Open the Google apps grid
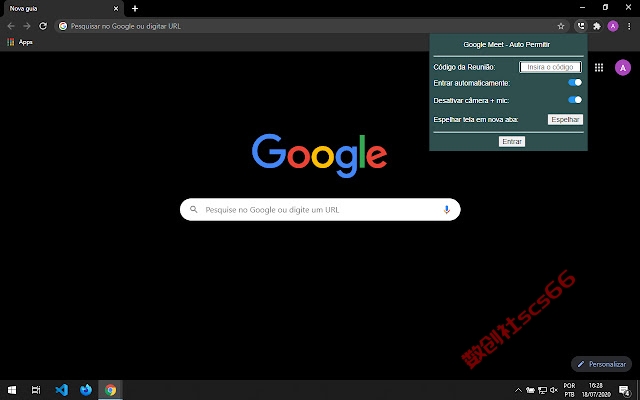640x400 pixels. pos(599,68)
